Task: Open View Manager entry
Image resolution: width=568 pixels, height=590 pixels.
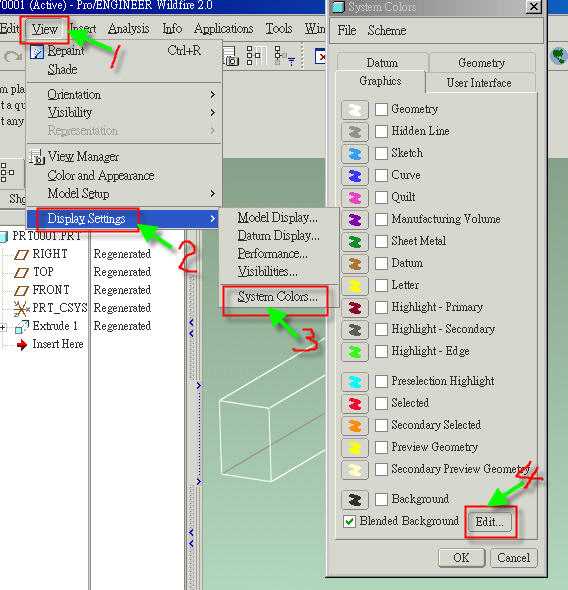Action: (124, 156)
